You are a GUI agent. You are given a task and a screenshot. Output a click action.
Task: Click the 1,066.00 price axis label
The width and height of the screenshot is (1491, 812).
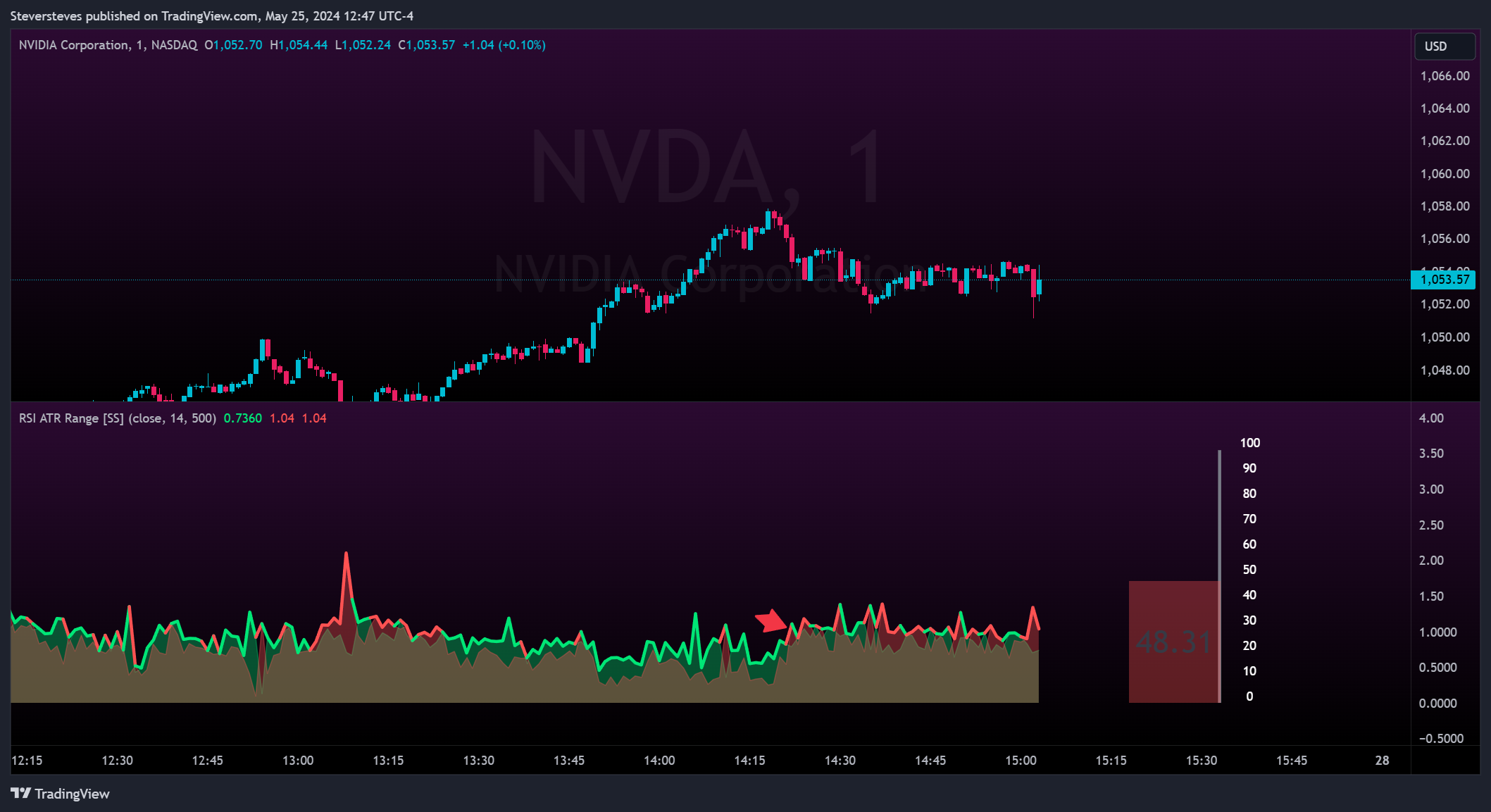(1445, 76)
